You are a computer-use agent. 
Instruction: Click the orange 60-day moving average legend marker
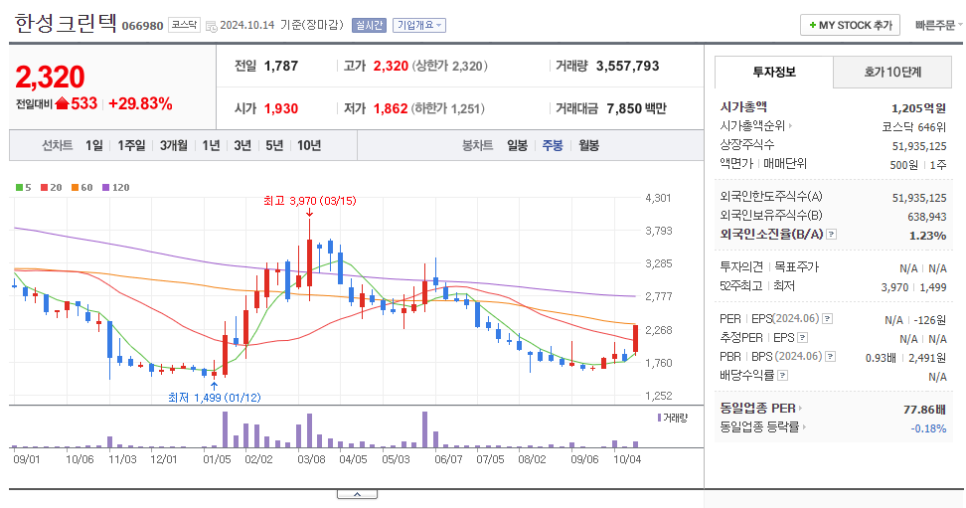pos(75,187)
